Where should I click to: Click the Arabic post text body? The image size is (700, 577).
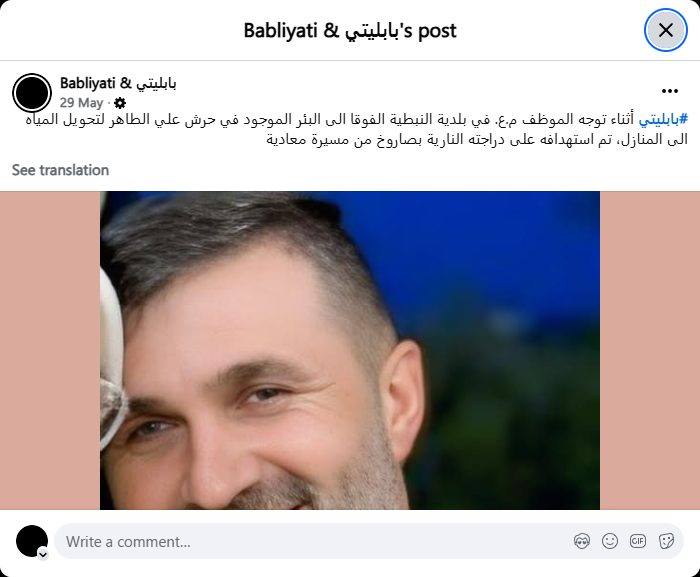tap(356, 130)
